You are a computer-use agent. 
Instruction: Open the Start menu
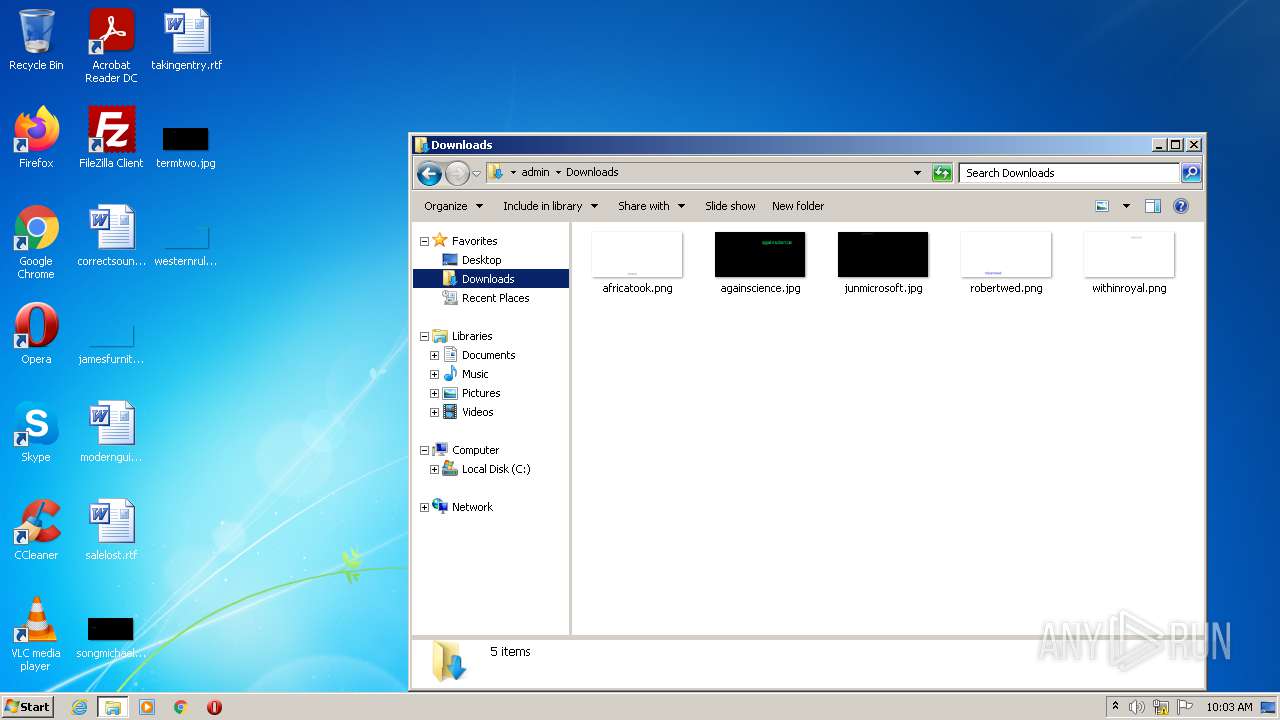[28, 707]
